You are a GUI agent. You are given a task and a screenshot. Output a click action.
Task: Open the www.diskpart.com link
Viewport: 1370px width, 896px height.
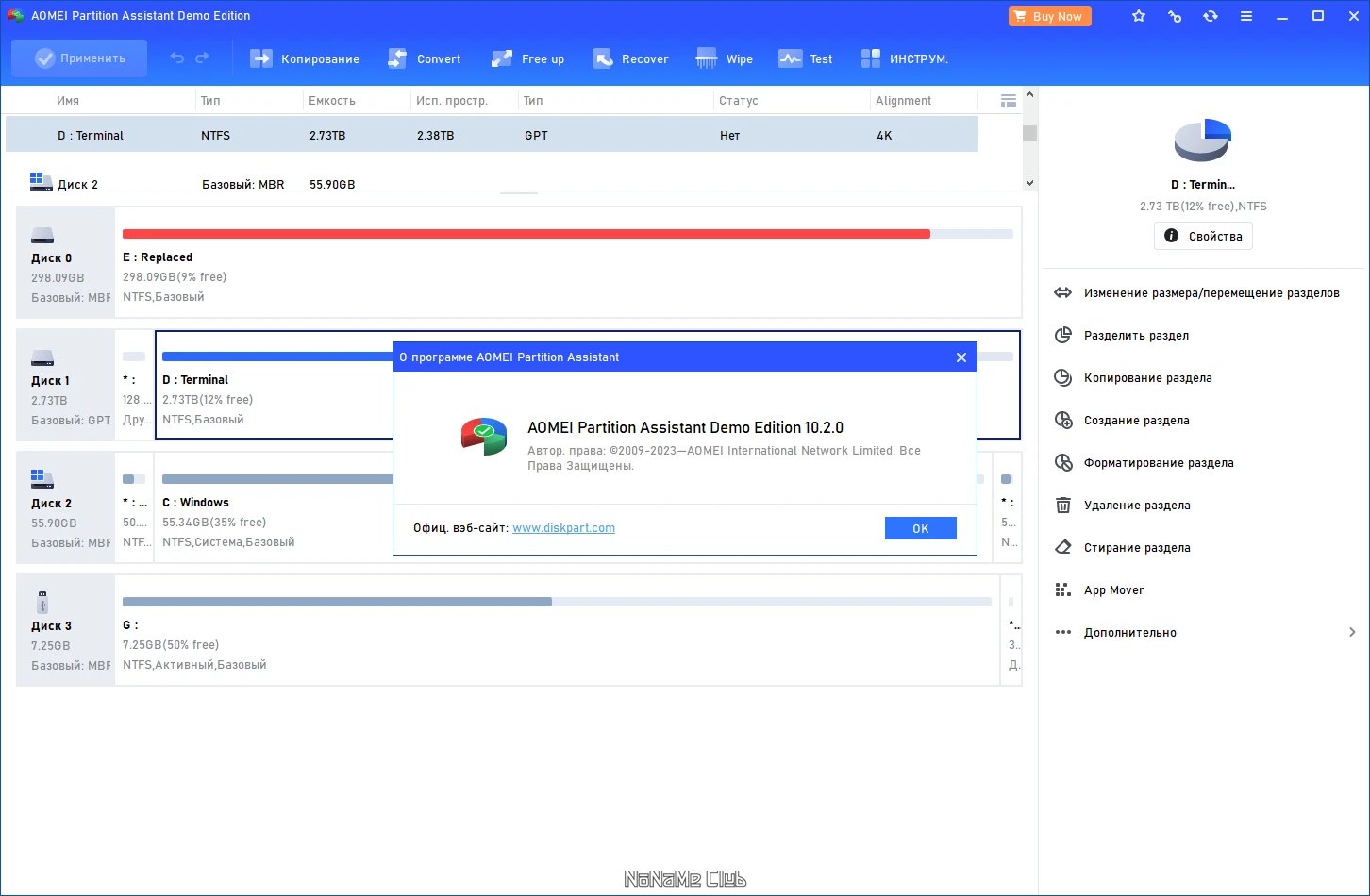coord(563,528)
